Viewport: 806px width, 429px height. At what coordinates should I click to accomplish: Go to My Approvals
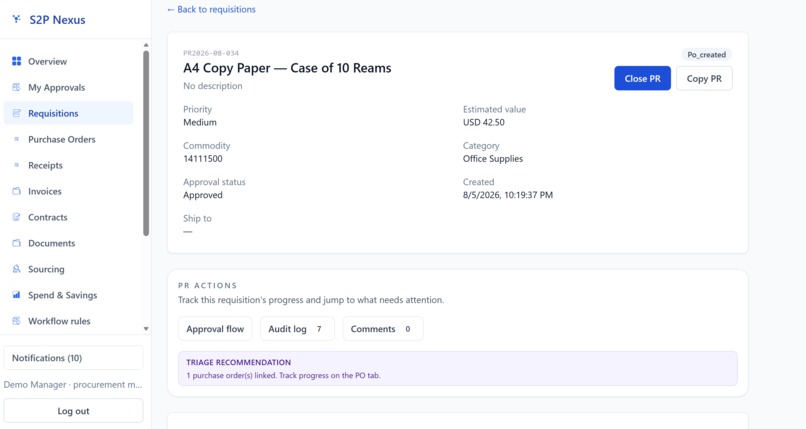68,87
